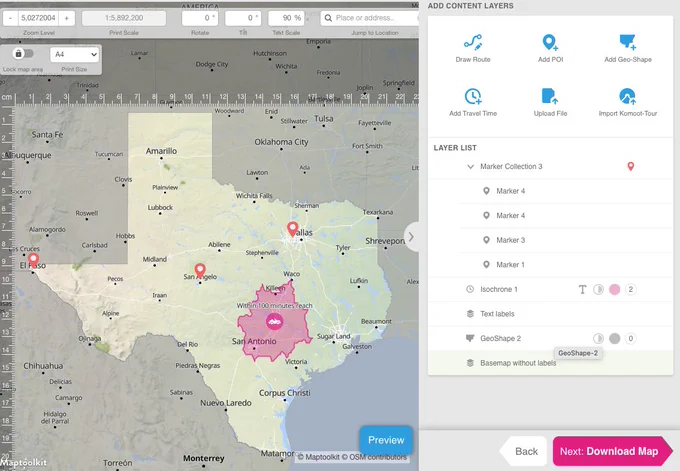Viewport: 680px width, 471px height.
Task: Click the 'Within 100 minutes reach' map label
Action: pos(274,305)
